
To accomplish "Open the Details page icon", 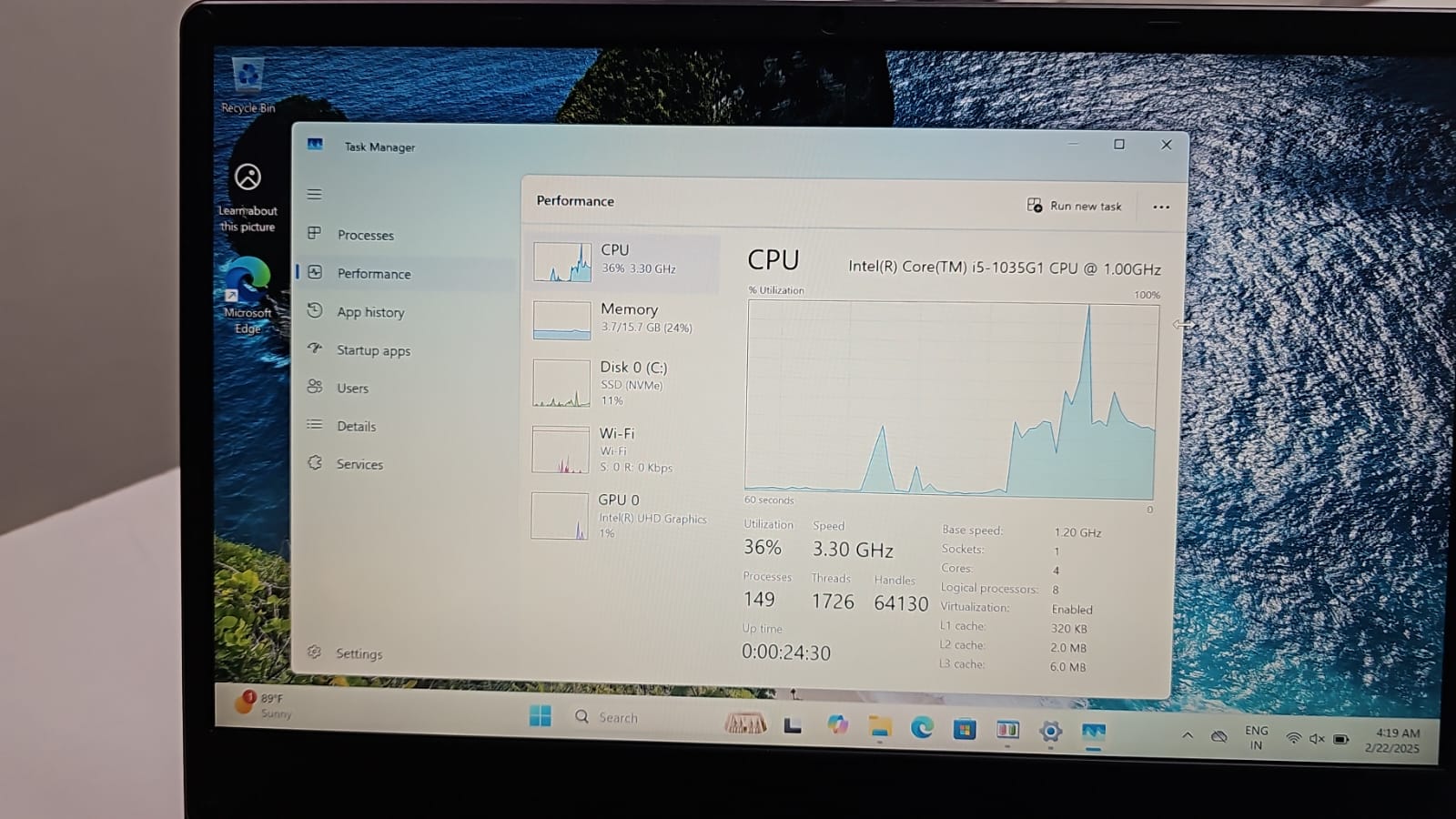I will coord(315,426).
